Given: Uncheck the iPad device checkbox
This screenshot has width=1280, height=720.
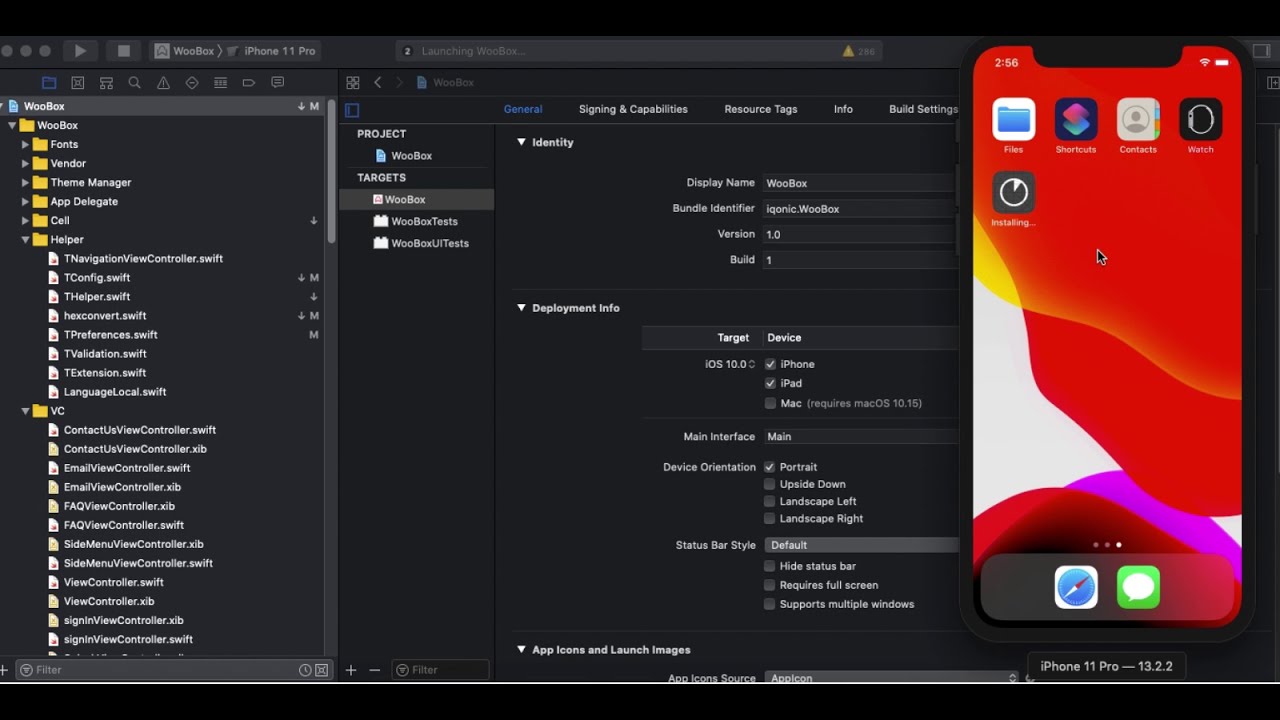Looking at the screenshot, I should [x=770, y=383].
